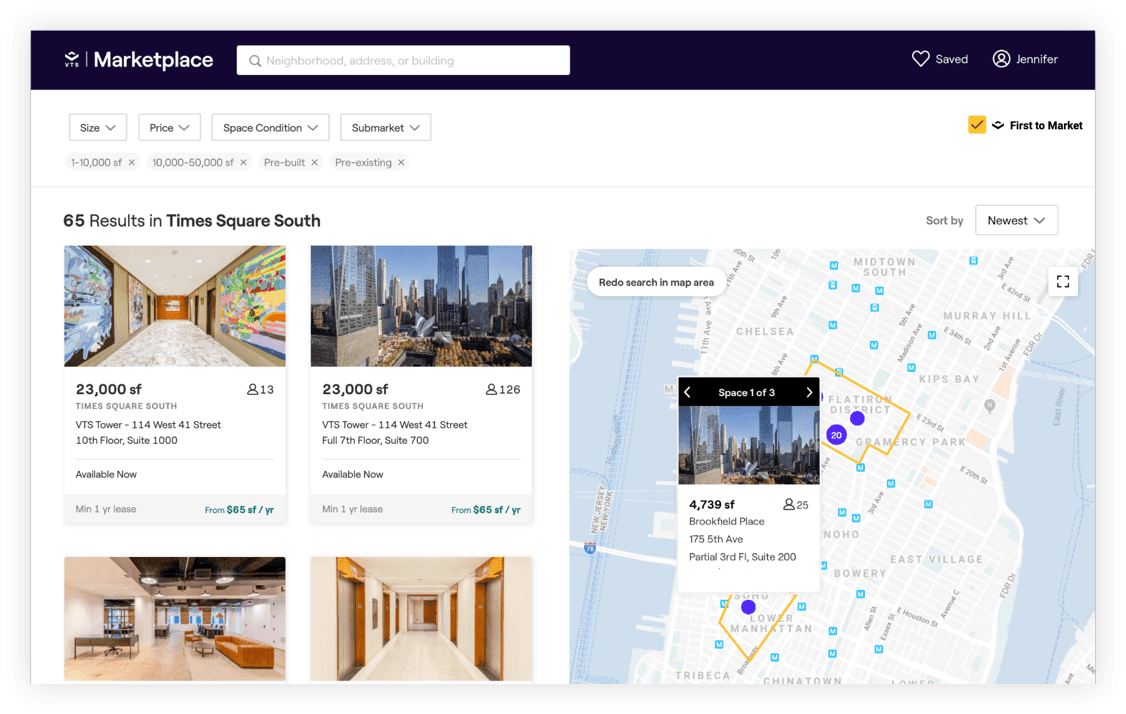This screenshot has height=714, width=1126.
Task: Click the occupancy icon showing 25
Action: [788, 504]
